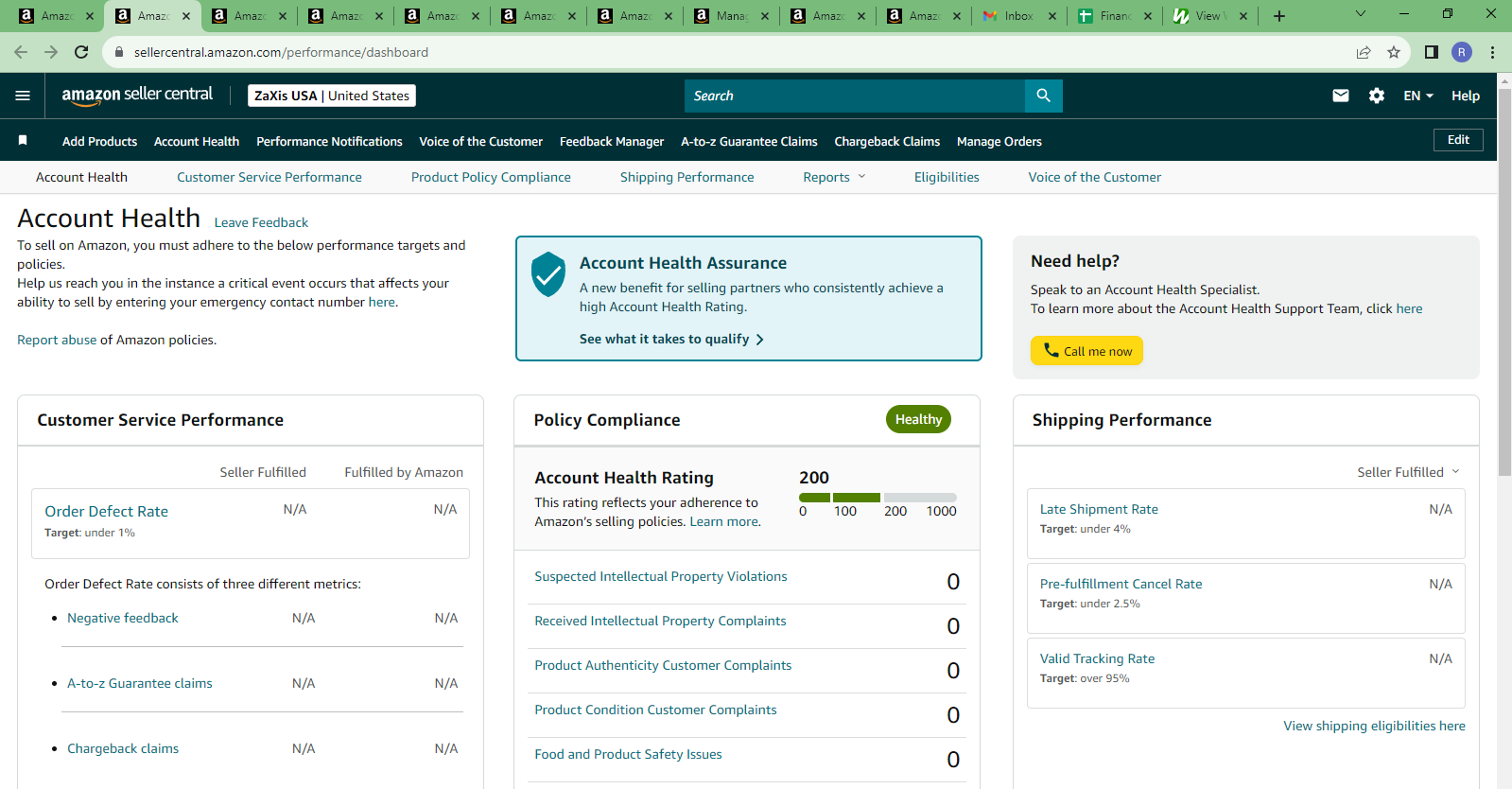Open a new browser tab
The height and width of the screenshot is (789, 1512).
pyautogui.click(x=1279, y=16)
